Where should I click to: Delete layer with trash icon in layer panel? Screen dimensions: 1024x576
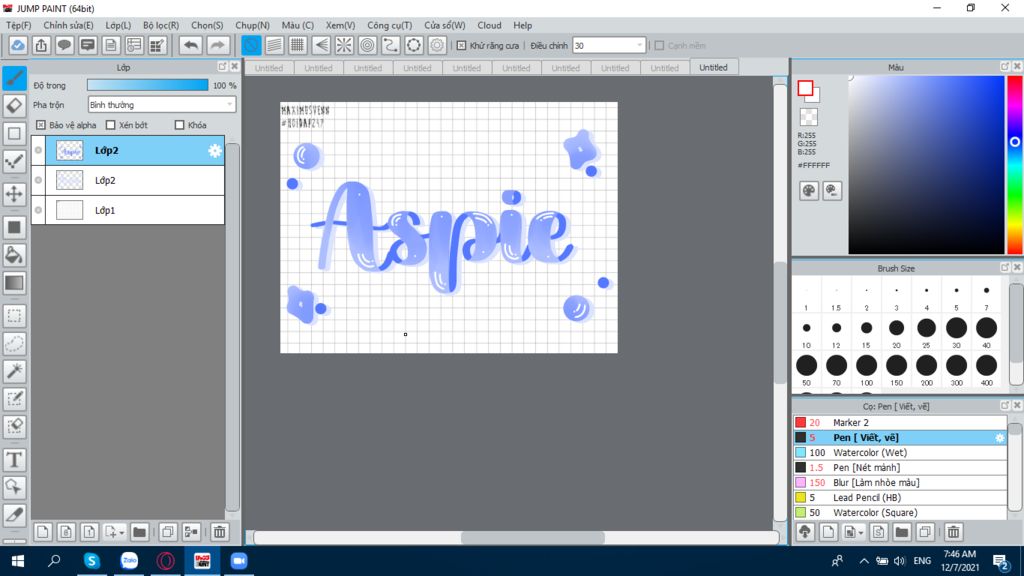pos(219,532)
